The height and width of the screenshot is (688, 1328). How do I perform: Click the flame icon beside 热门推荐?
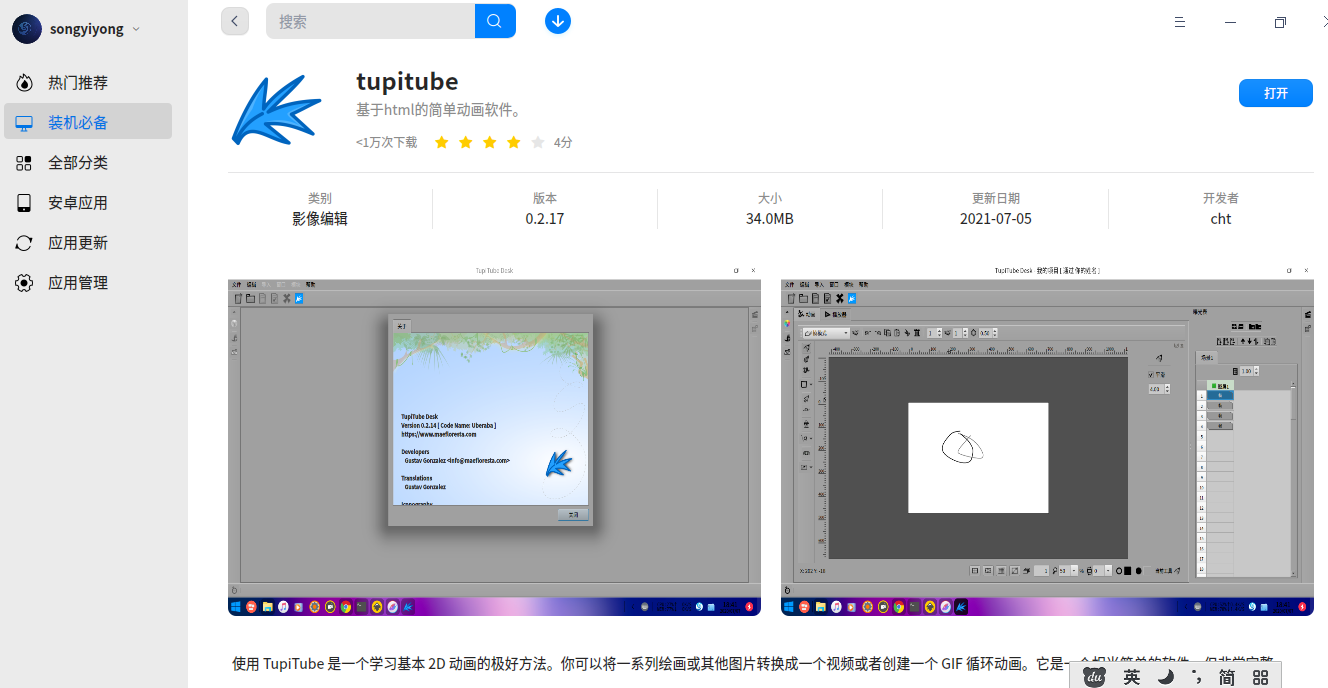tap(24, 83)
